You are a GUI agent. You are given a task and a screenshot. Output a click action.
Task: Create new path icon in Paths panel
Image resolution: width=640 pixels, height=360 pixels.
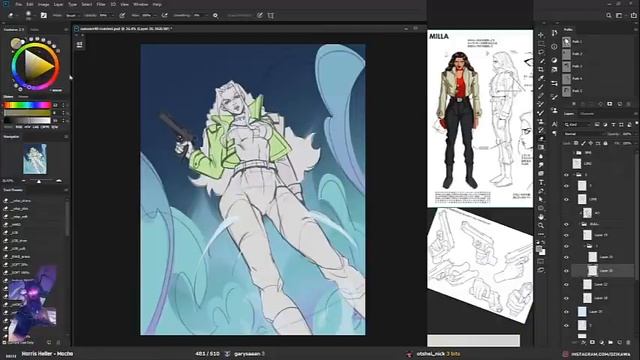click(x=619, y=104)
